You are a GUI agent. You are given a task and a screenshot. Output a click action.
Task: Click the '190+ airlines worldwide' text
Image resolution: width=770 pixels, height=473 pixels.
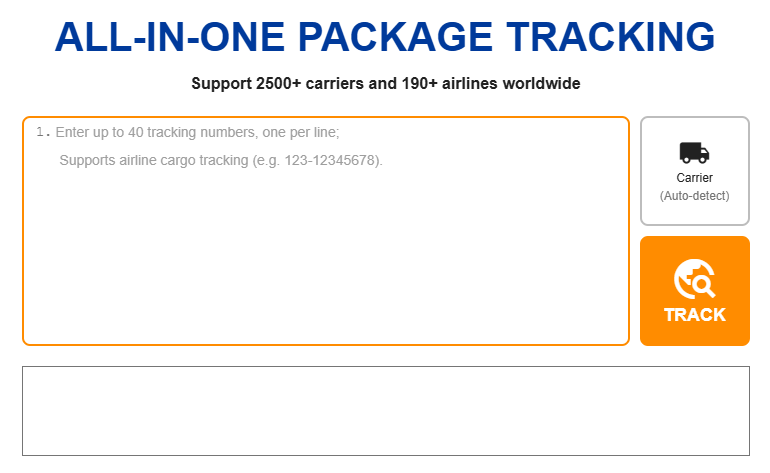point(491,83)
